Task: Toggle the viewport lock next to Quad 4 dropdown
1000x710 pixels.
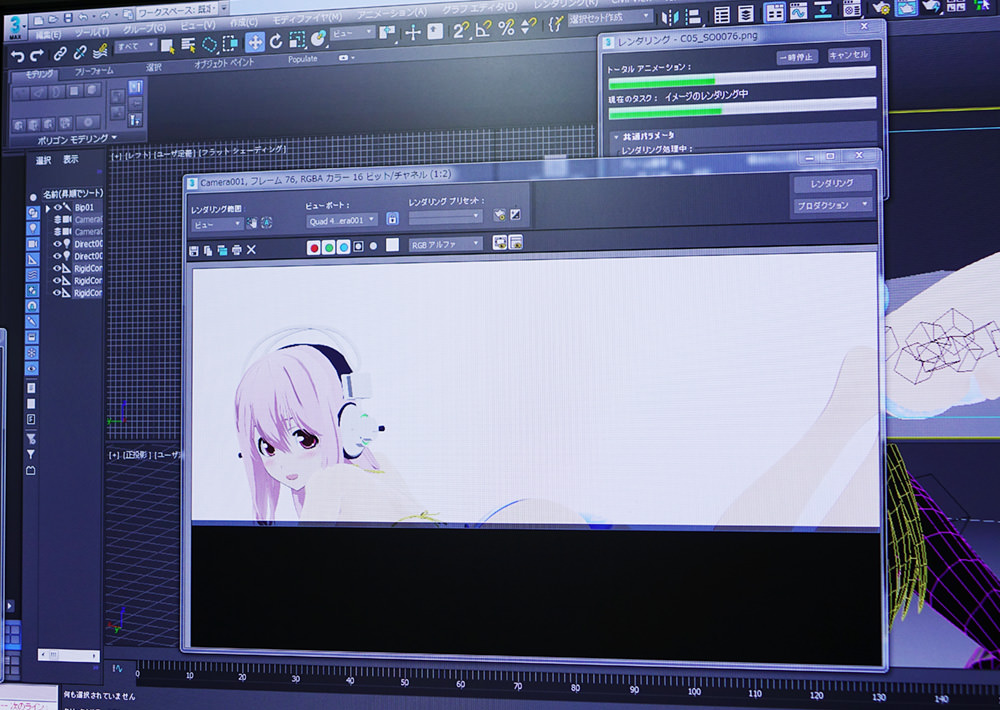Action: click(x=392, y=219)
